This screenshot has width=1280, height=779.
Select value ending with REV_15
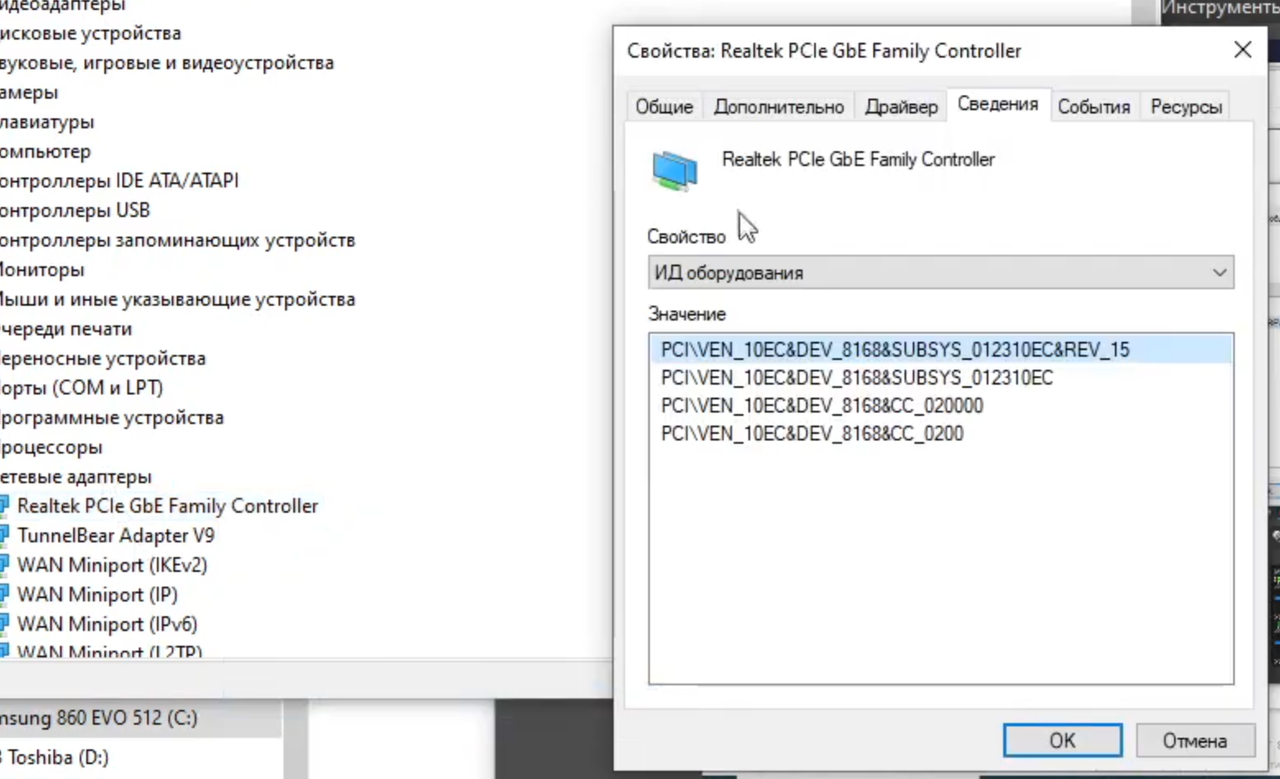tap(940, 350)
